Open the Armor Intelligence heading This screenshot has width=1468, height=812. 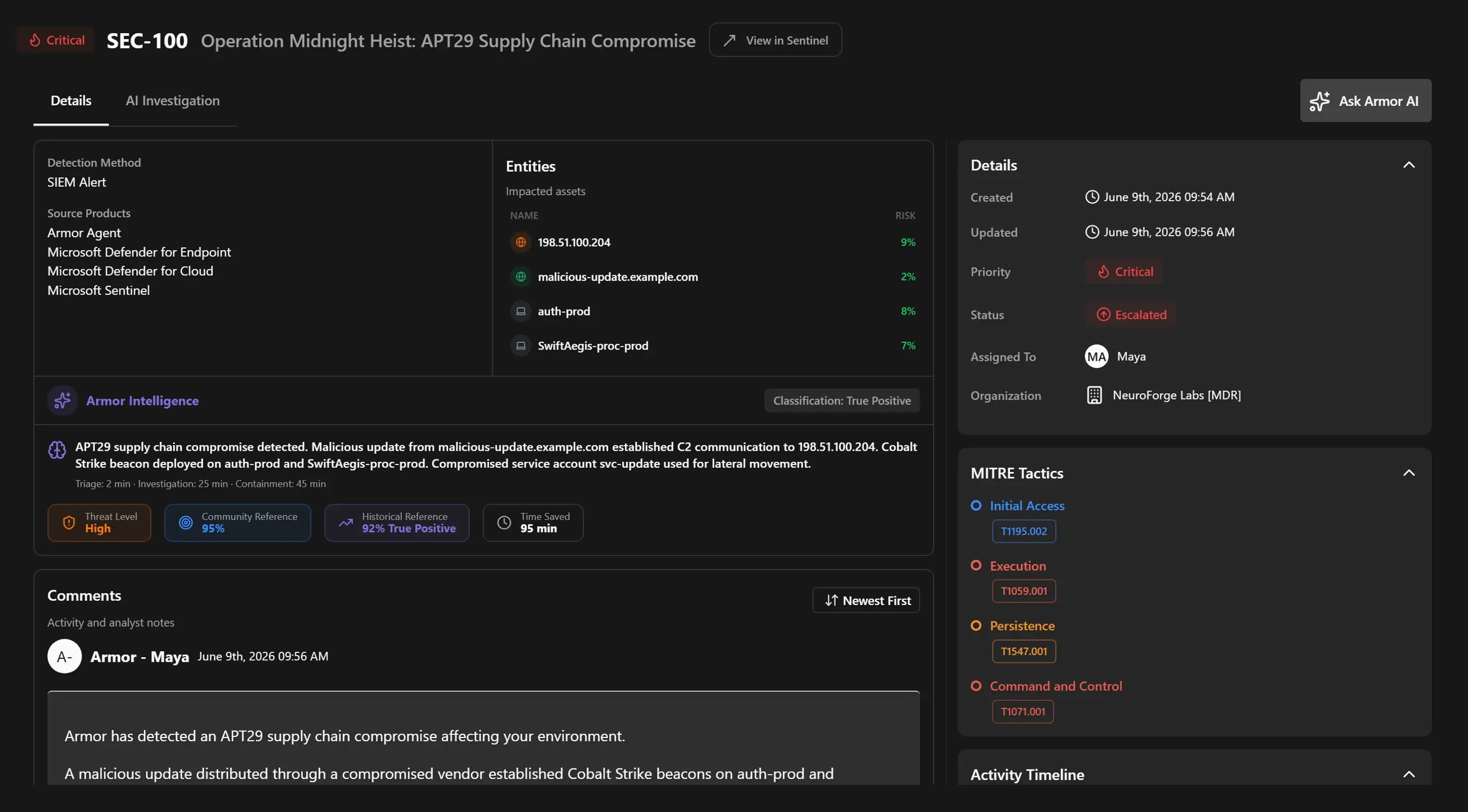[143, 401]
